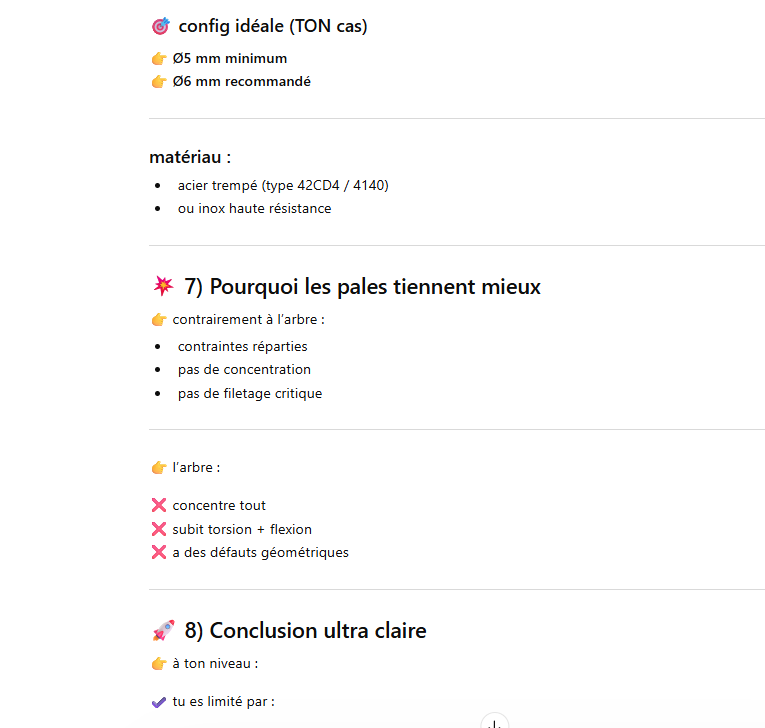
Task: Click the explosion emoji beside heading 7
Action: (x=162, y=287)
